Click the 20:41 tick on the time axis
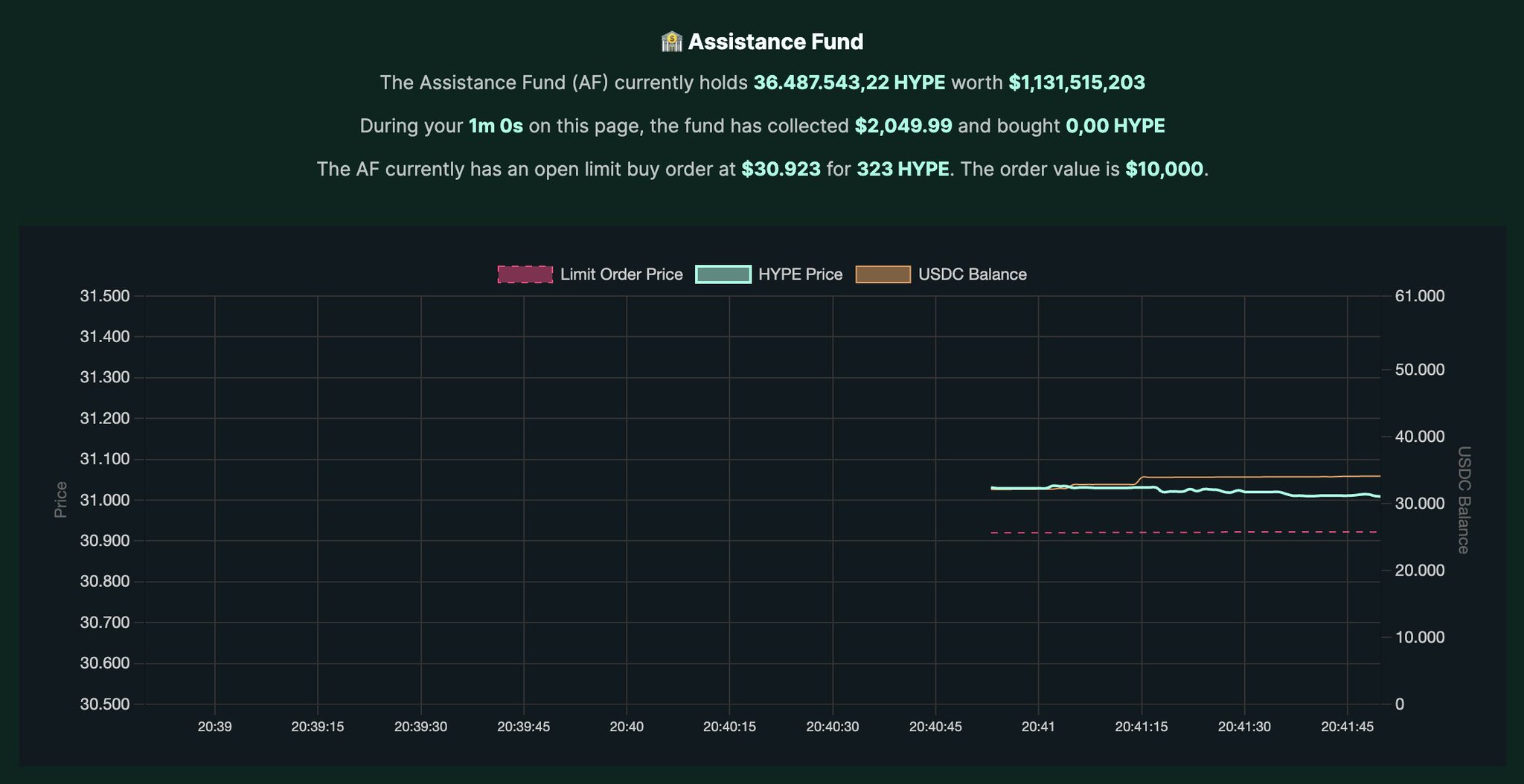 1038,727
